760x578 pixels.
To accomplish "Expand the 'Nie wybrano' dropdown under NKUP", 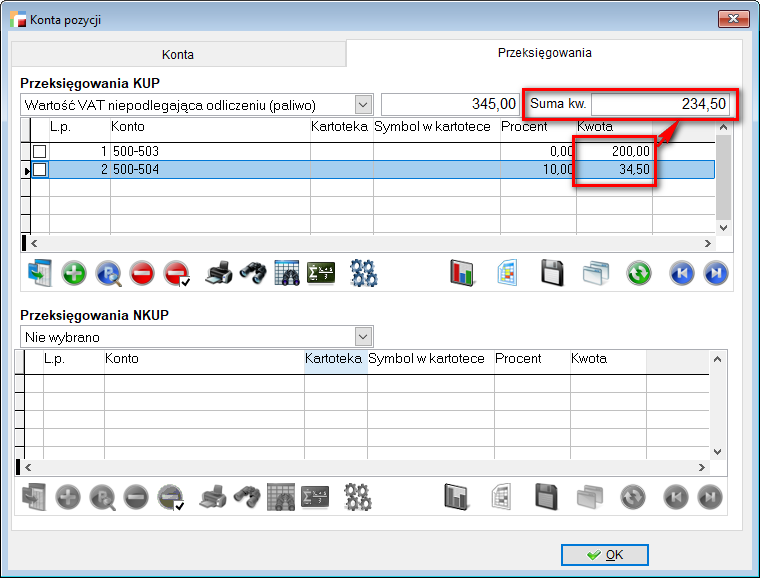I will (363, 337).
